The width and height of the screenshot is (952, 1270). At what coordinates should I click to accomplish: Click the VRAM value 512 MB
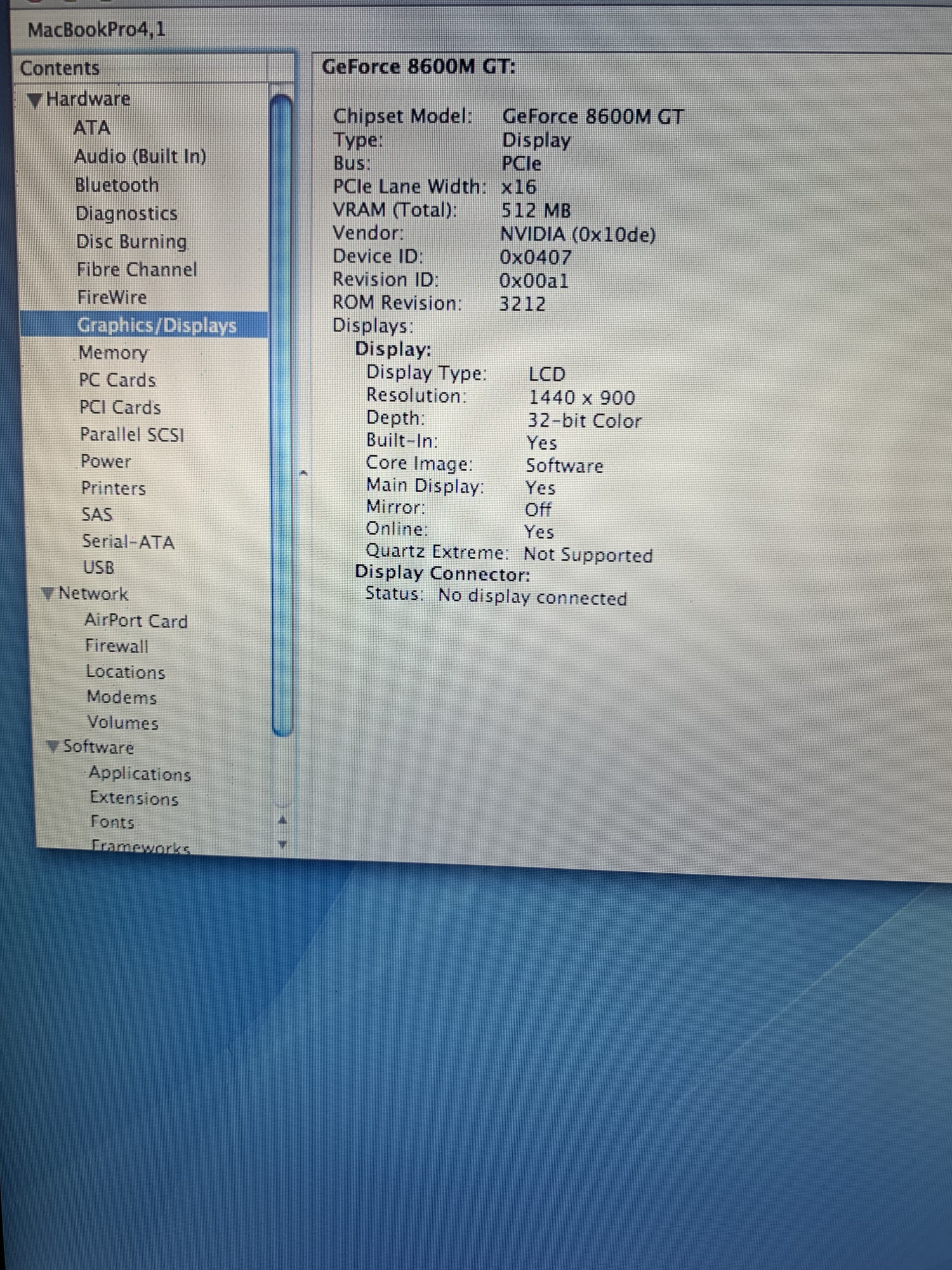click(536, 210)
